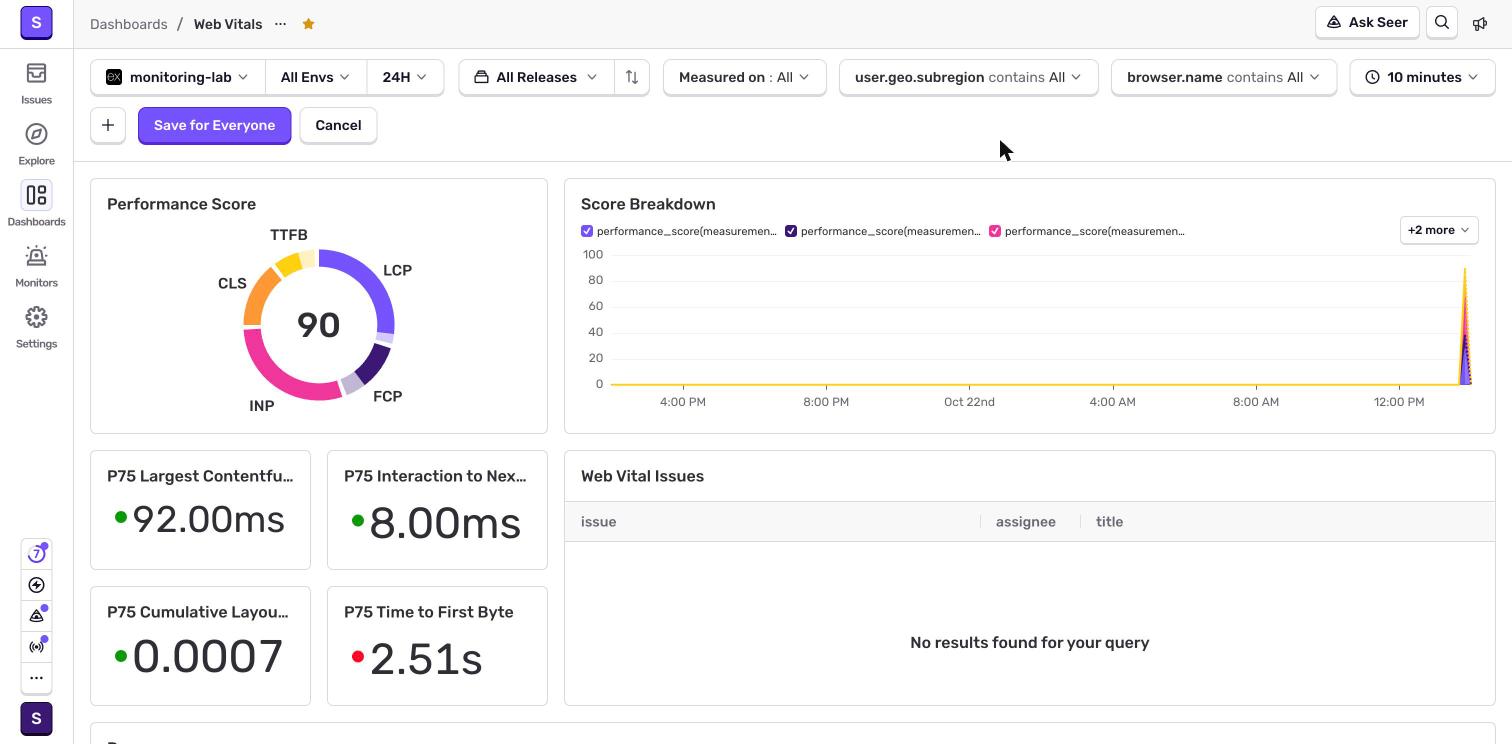This screenshot has width=1512, height=744.
Task: Open Ask Seer
Action: coord(1367,23)
